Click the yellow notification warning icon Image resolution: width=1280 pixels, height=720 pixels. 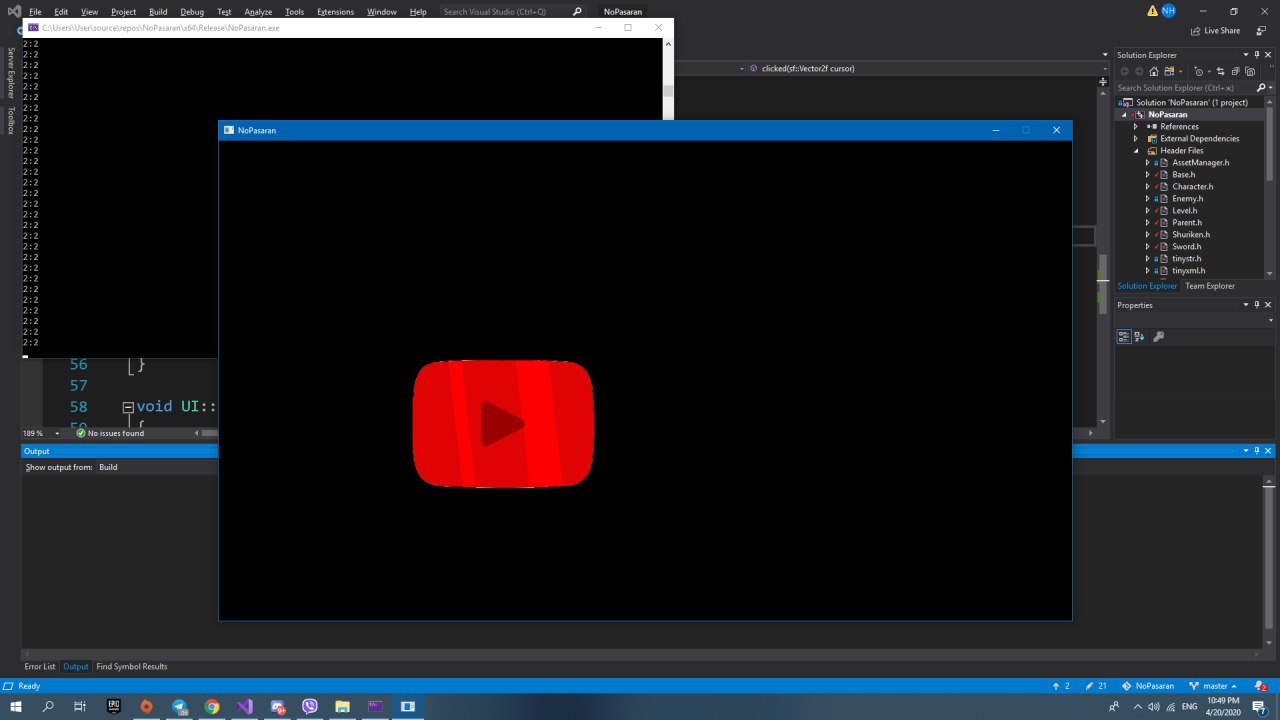tap(1152, 11)
